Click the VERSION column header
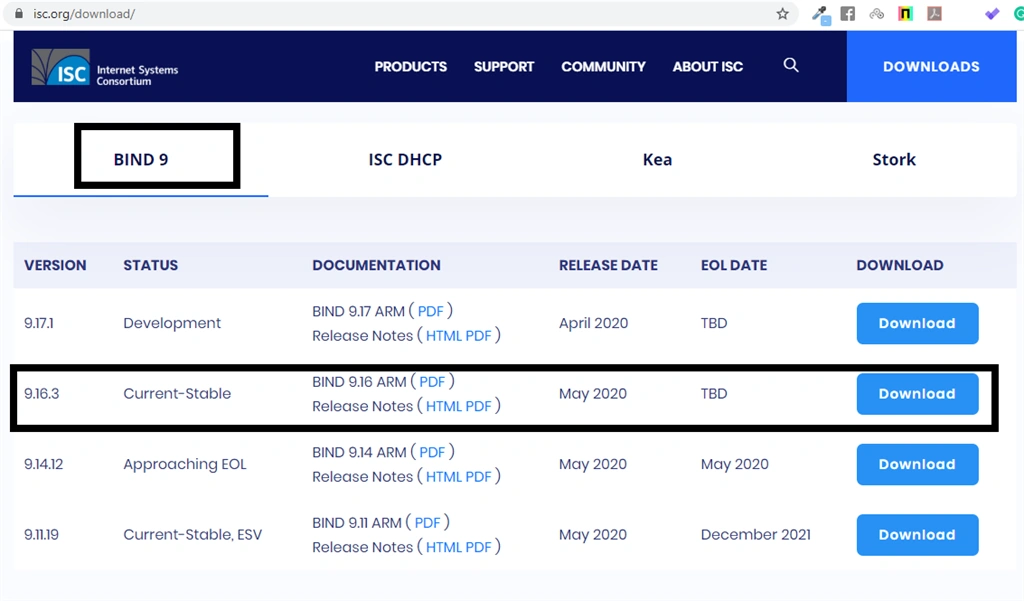The height and width of the screenshot is (601, 1024). (56, 265)
